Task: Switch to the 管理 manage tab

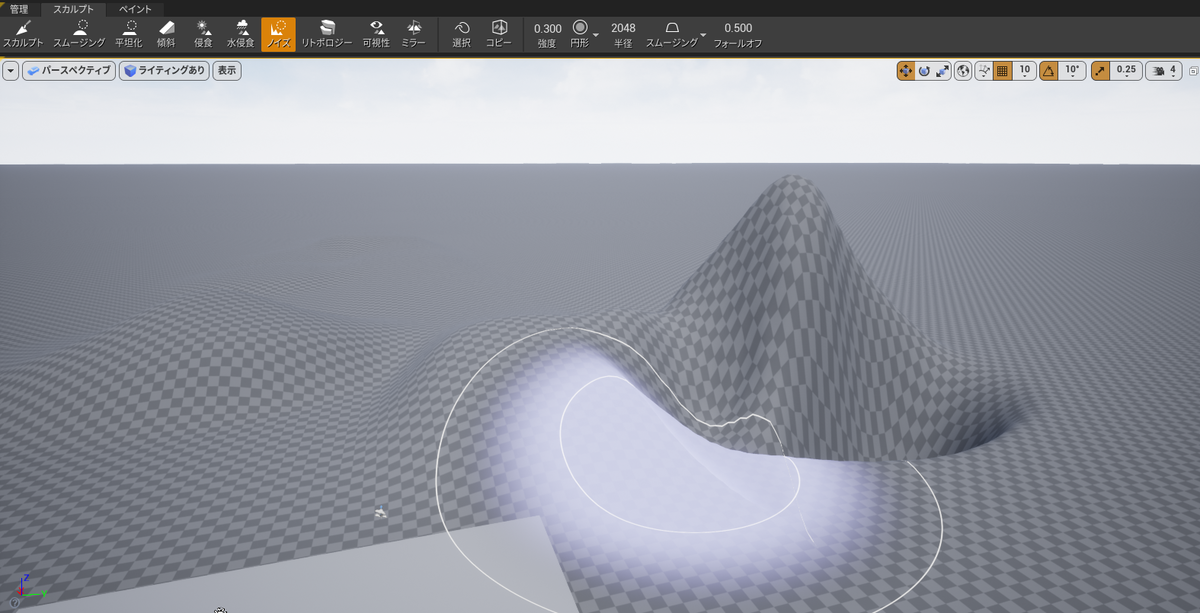Action: coord(19,8)
